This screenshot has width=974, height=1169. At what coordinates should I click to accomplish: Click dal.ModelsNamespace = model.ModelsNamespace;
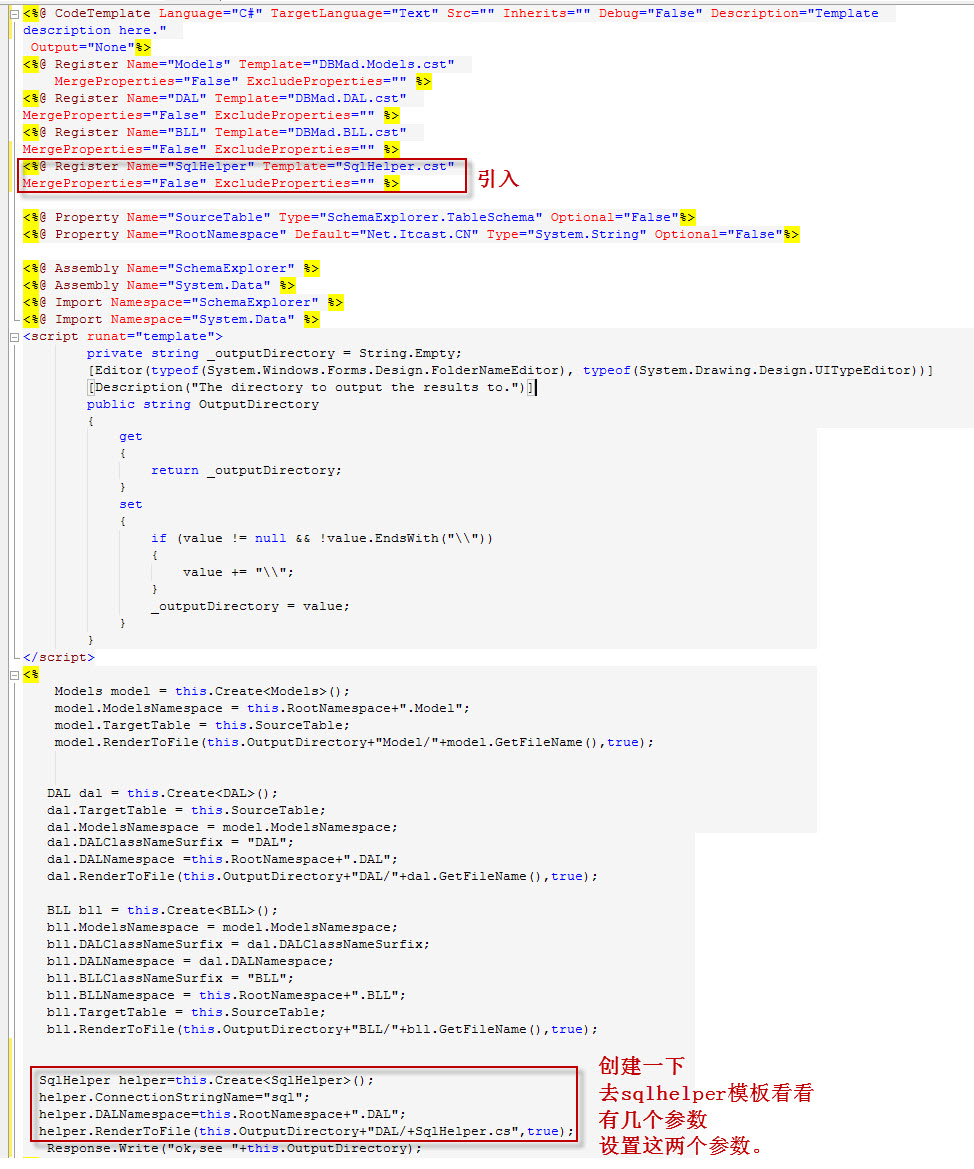222,828
